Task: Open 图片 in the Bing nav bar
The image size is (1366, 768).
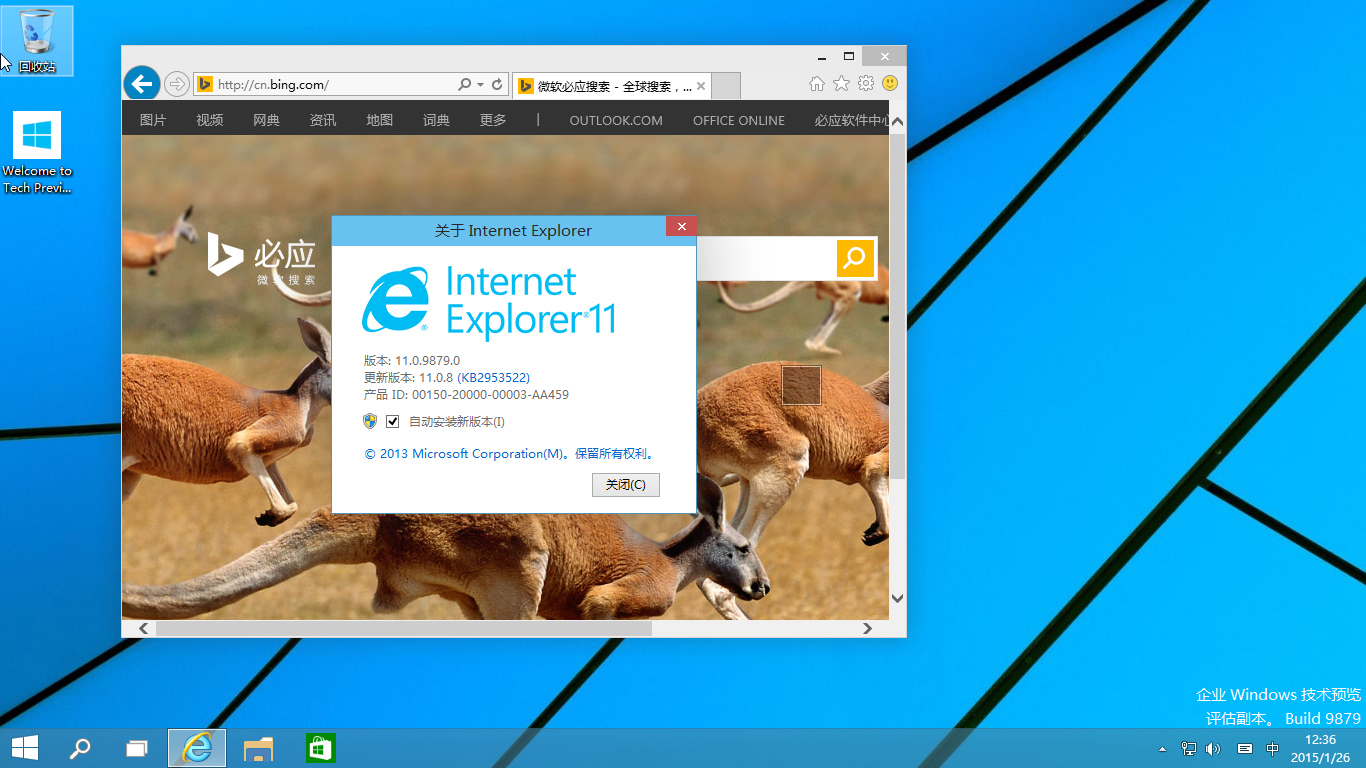Action: [153, 120]
